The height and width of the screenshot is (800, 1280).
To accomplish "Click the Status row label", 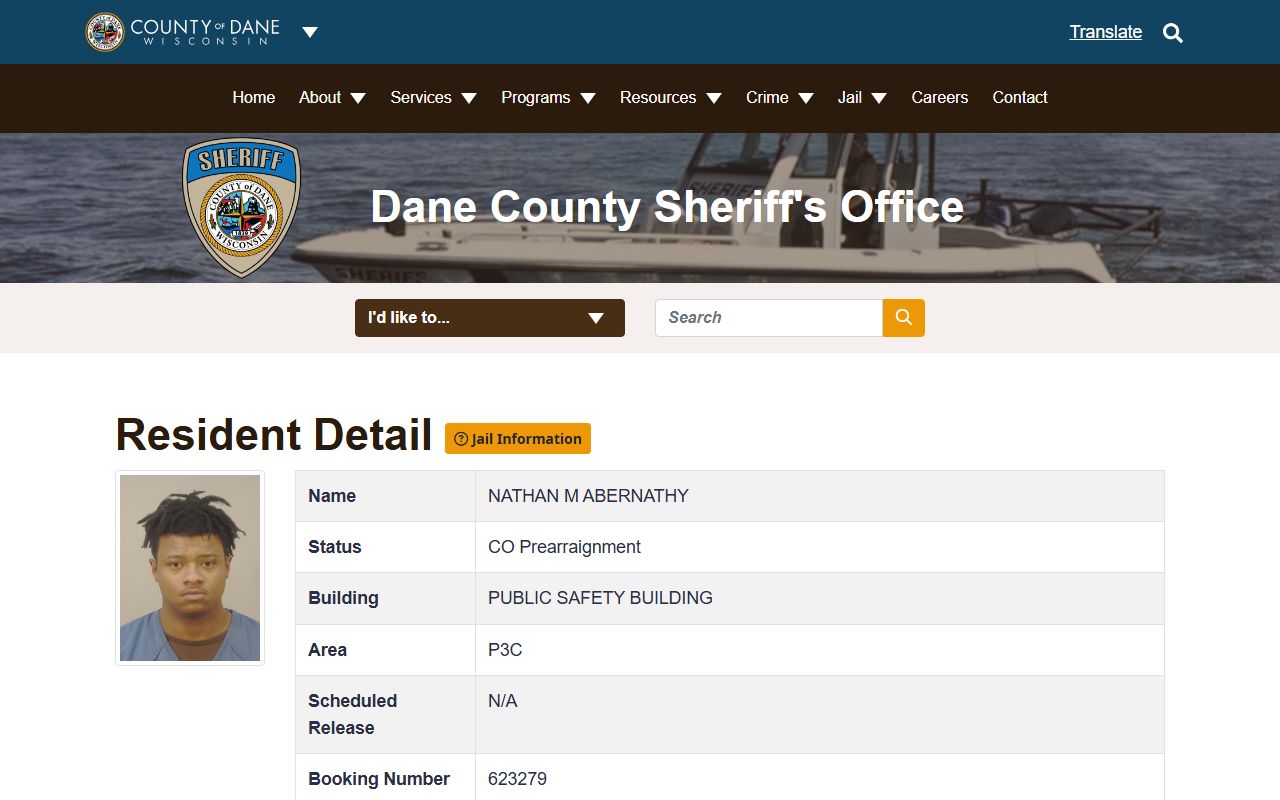I will click(335, 547).
